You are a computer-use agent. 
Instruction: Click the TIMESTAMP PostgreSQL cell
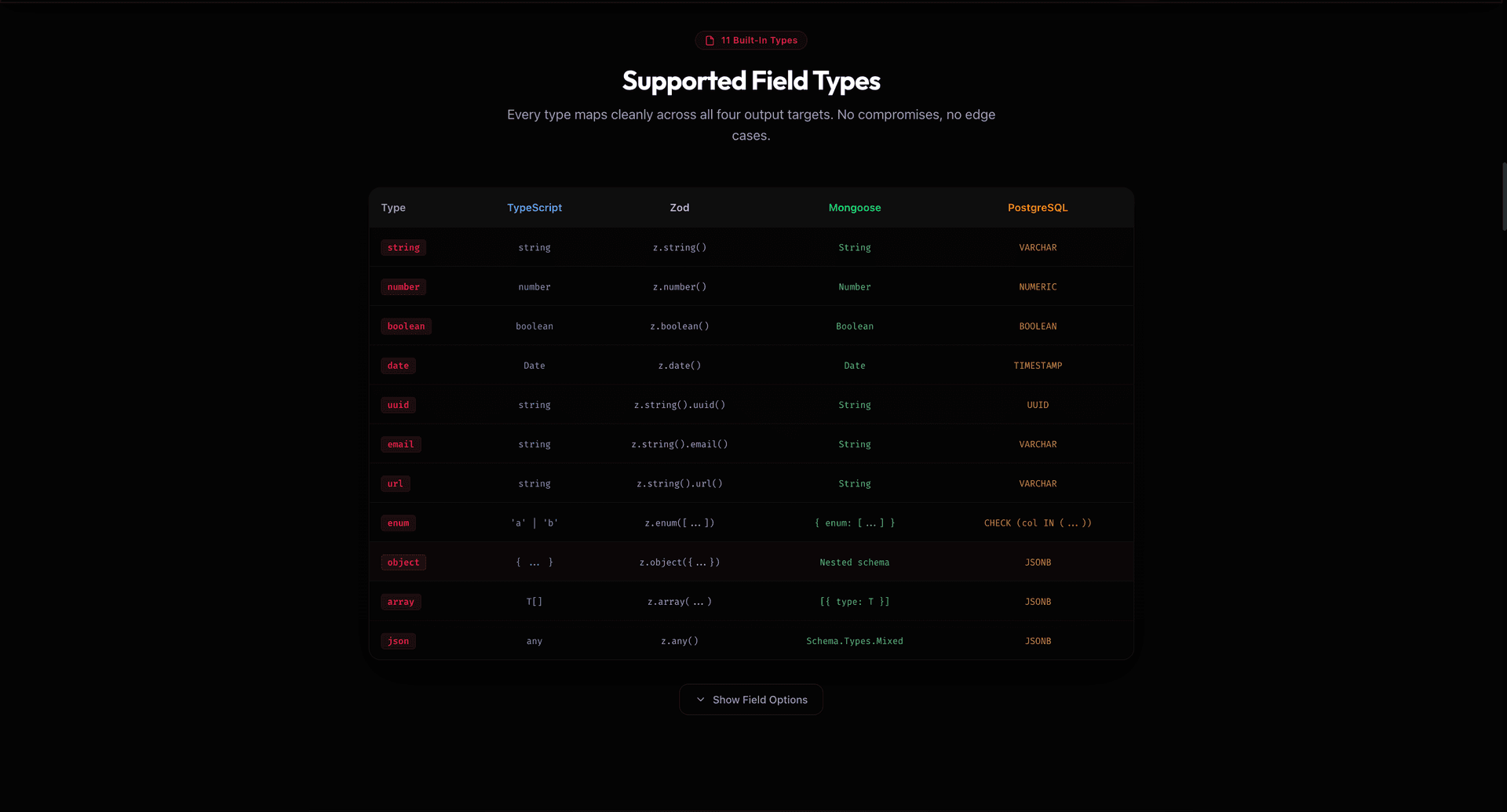pos(1038,366)
